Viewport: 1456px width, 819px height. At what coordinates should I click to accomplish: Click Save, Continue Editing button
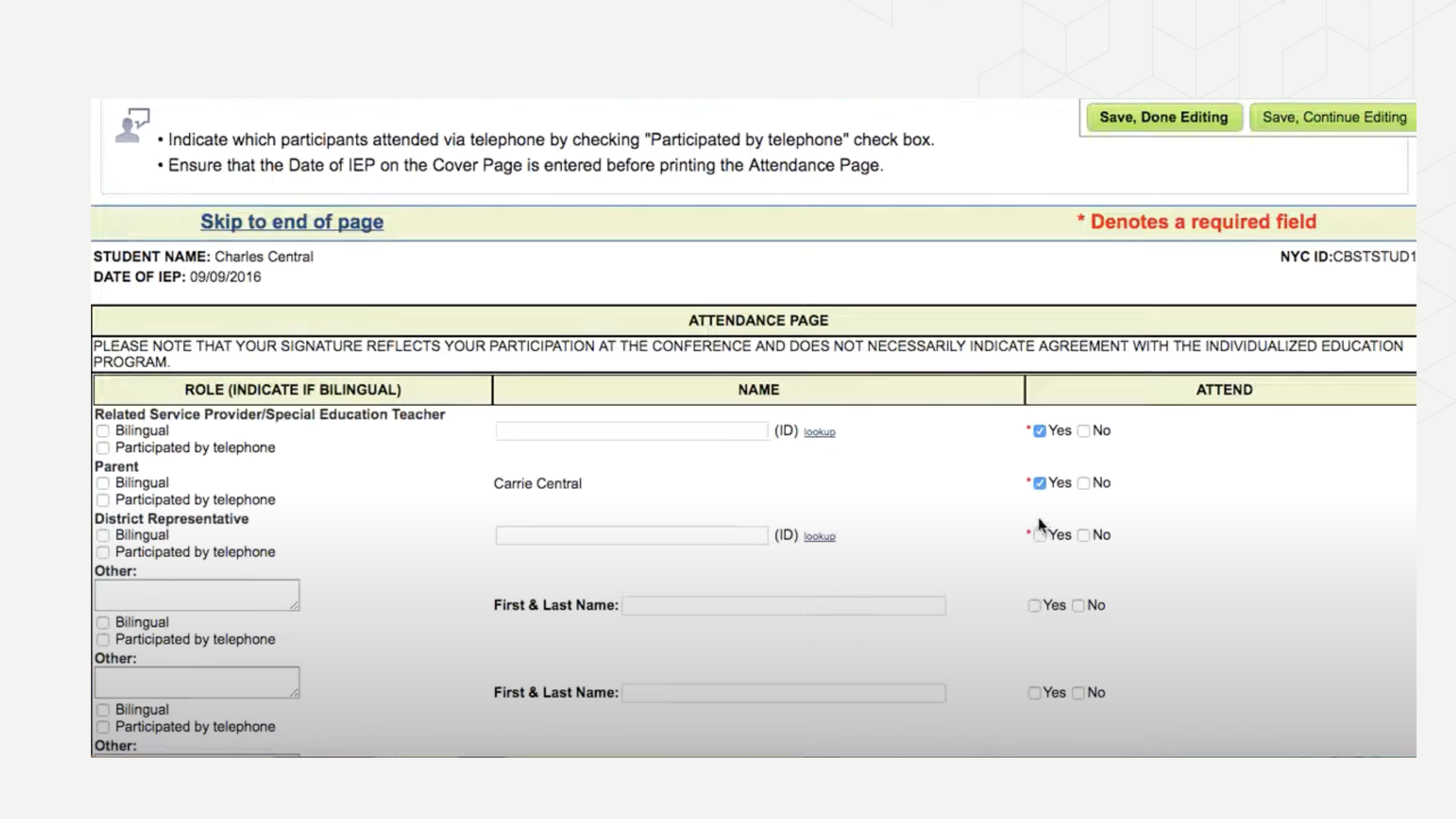1334,118
